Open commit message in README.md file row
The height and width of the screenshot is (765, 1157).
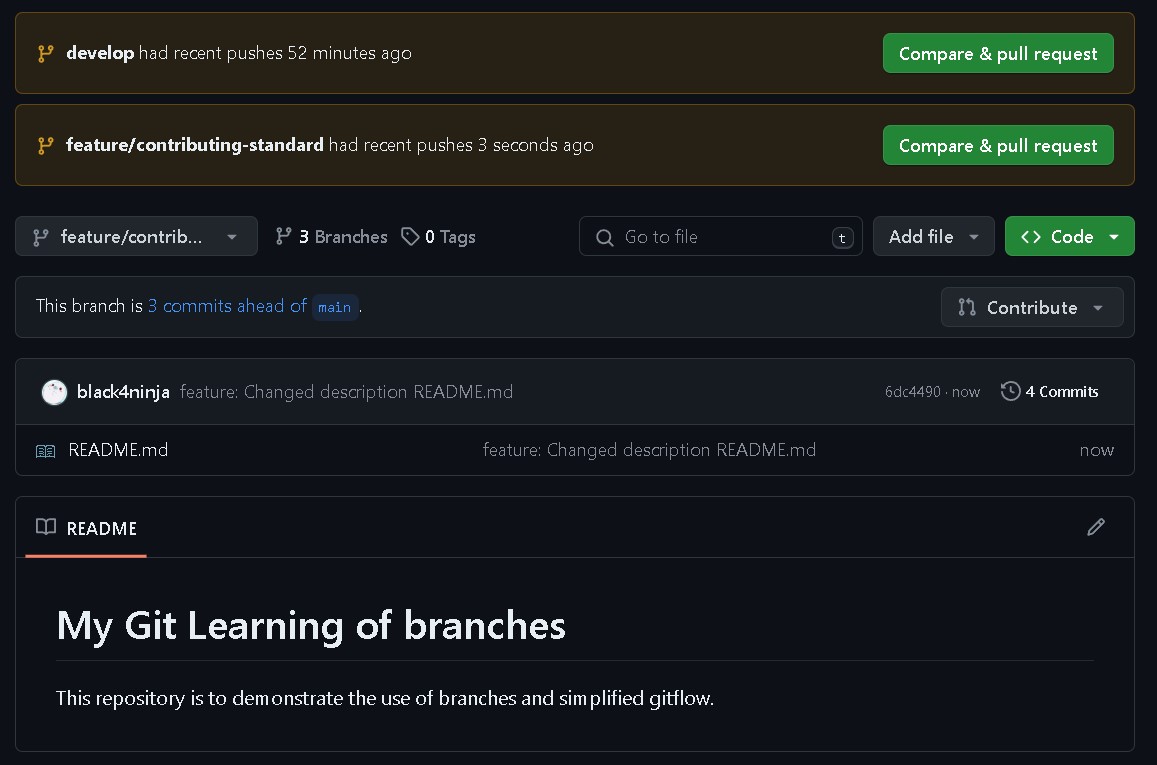(x=649, y=450)
